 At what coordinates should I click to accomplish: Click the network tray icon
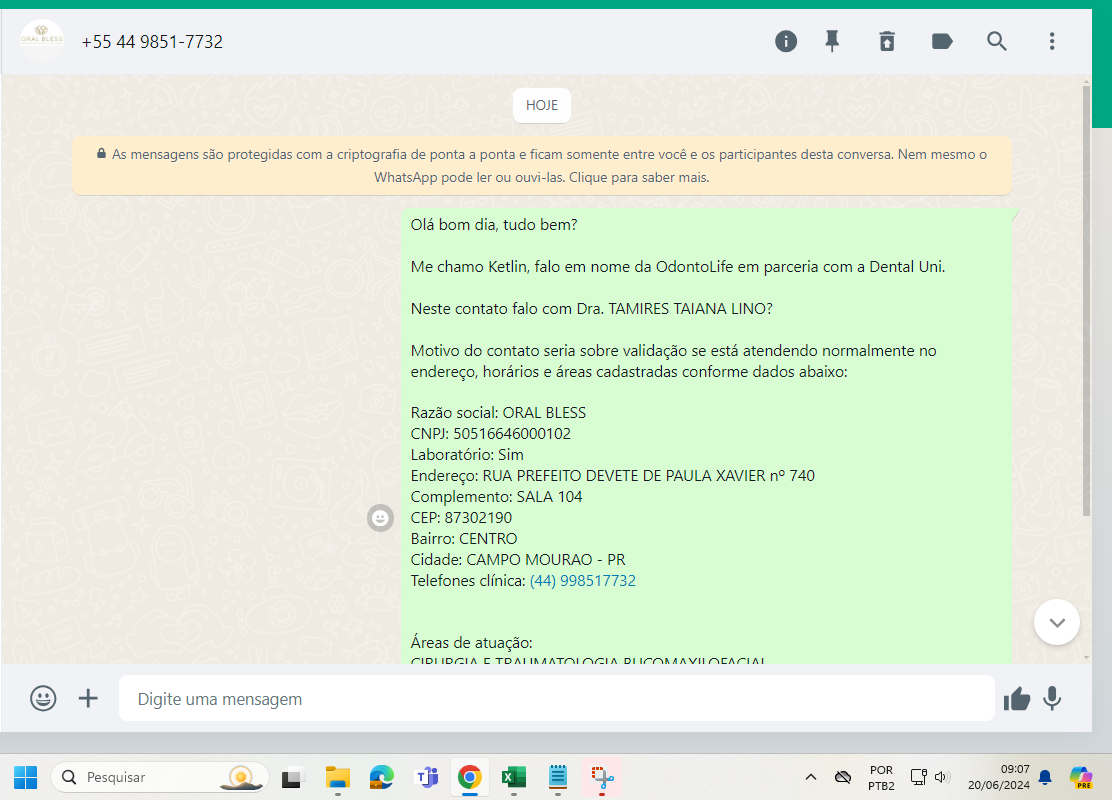(x=918, y=777)
